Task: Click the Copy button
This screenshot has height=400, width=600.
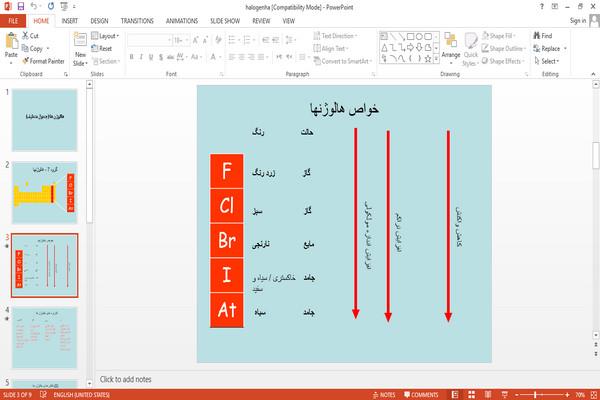Action: [x=36, y=49]
